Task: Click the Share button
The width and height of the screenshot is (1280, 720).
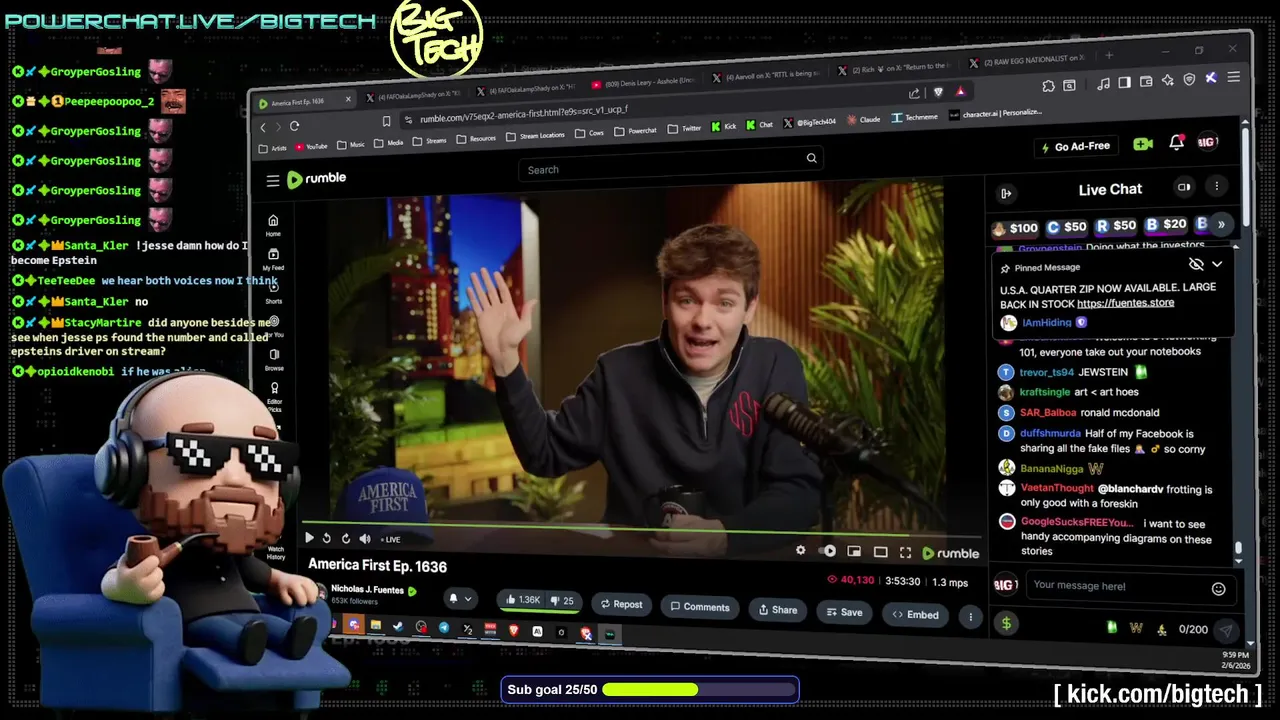Action: click(x=778, y=610)
